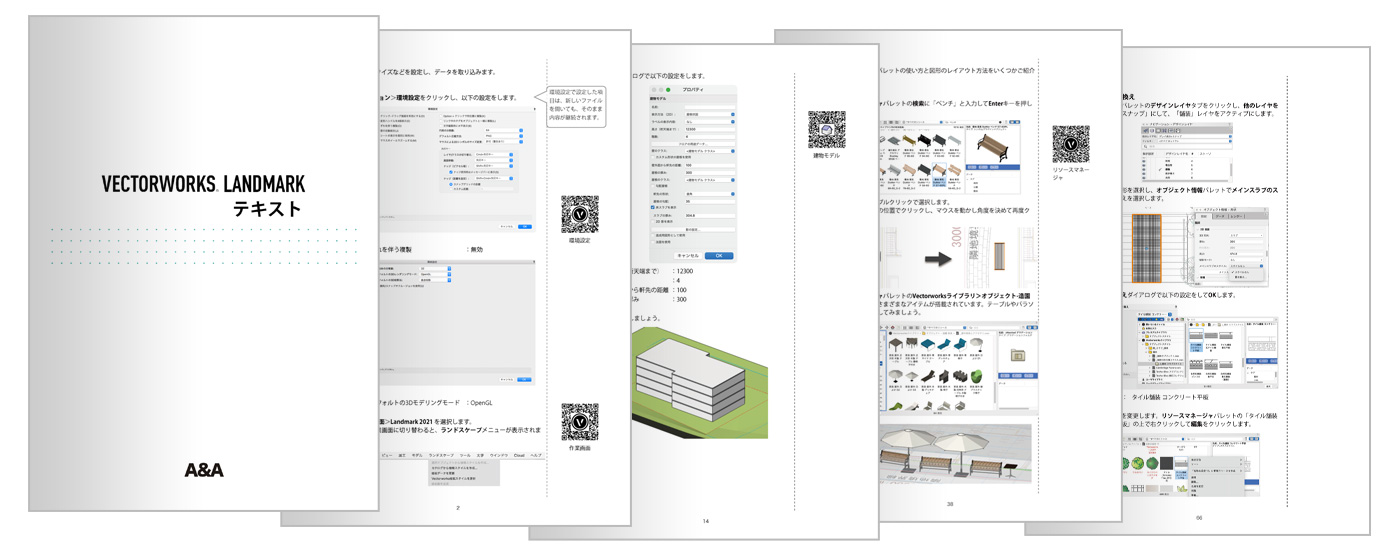Click the ウインドウ menu in the menu bar screenshot
The image size is (1400, 550).
coord(497,455)
